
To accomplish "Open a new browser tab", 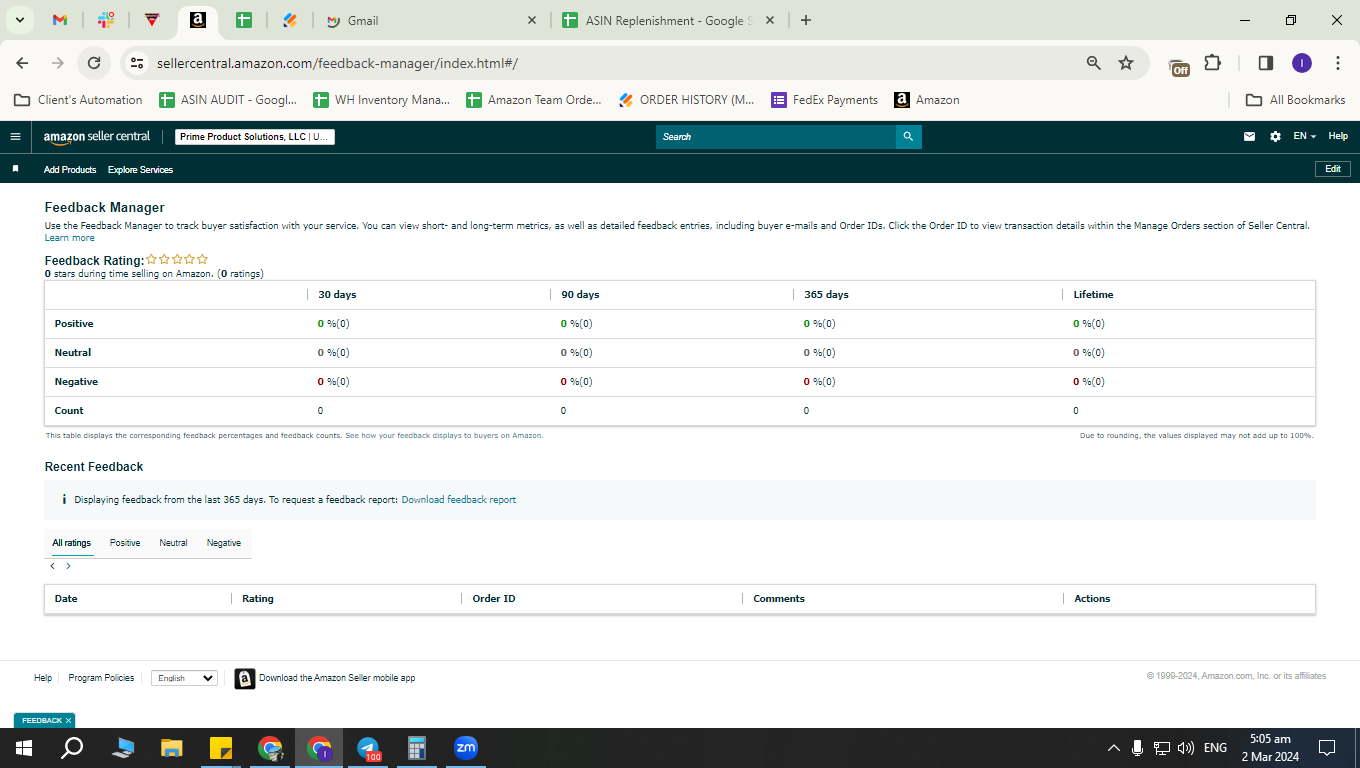I will 806,20.
